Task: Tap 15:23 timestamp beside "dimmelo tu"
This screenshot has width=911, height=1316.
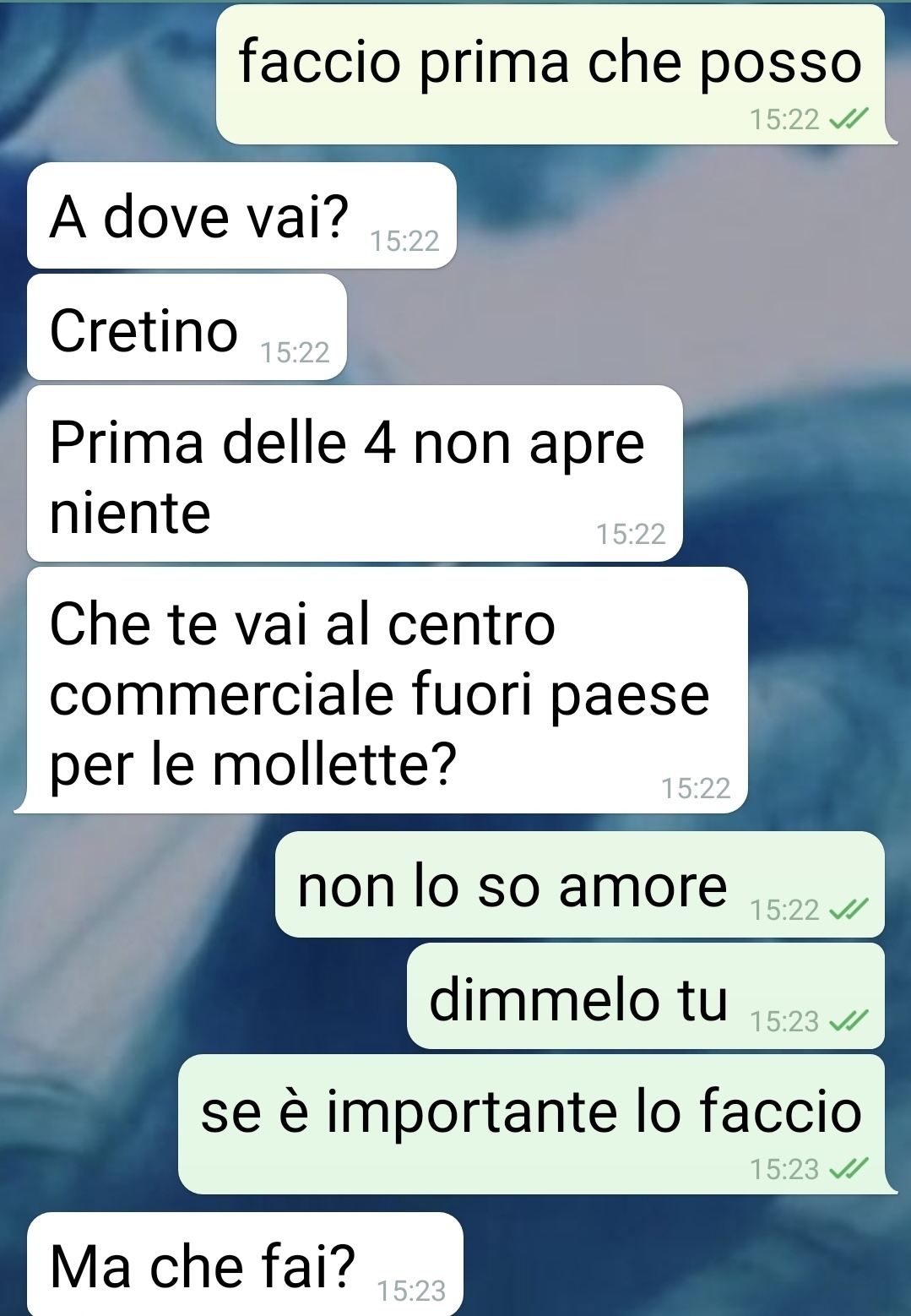Action: pyautogui.click(x=784, y=1022)
